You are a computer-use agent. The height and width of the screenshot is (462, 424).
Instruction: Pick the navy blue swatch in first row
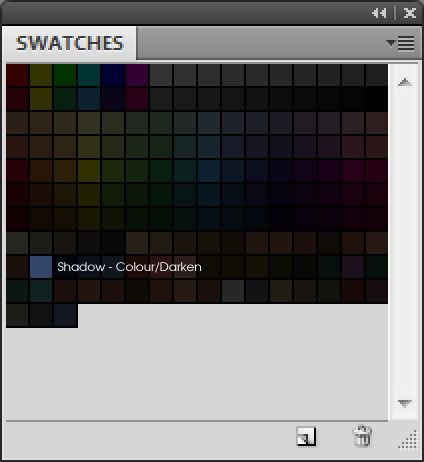(x=113, y=75)
